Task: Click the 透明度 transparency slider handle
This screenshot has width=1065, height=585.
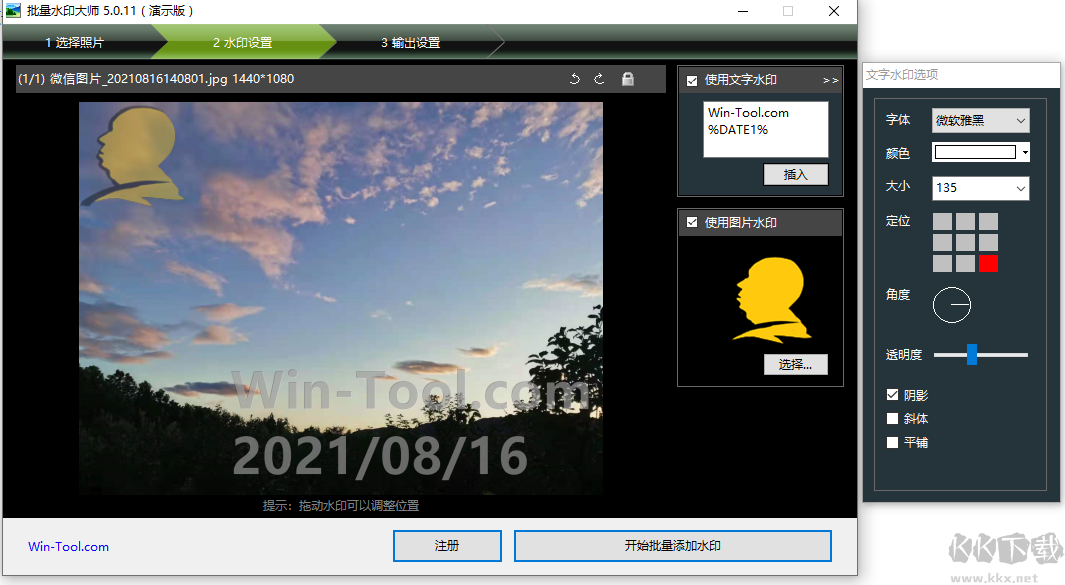Action: [971, 354]
